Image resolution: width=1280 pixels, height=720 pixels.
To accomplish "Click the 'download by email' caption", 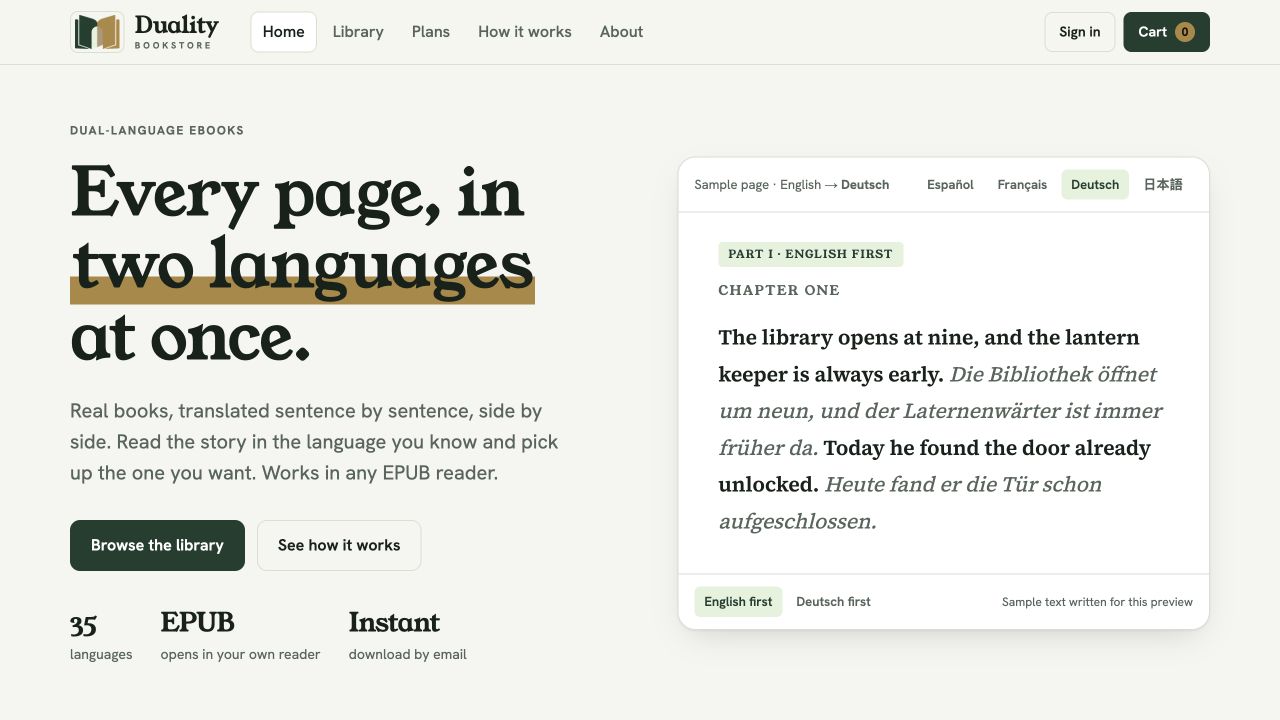I will [407, 655].
